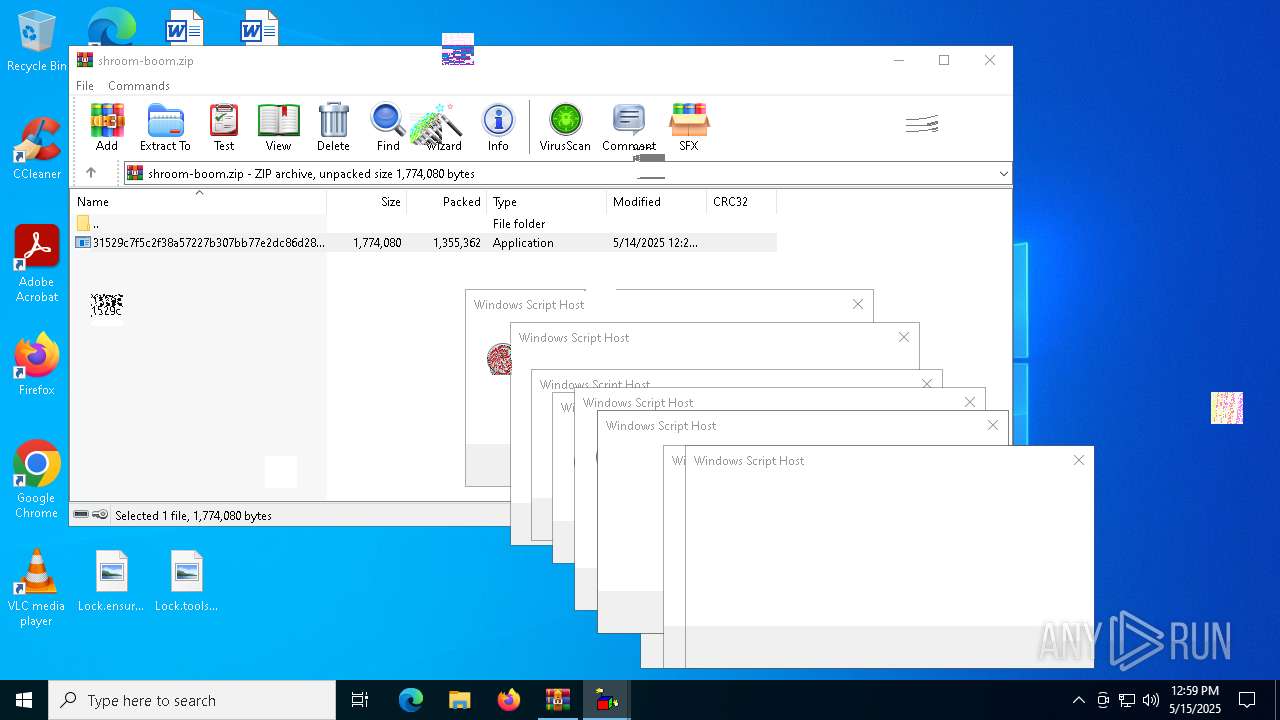1280x720 pixels.
Task: Select the Lock.ensur... desktop file
Action: (111, 581)
